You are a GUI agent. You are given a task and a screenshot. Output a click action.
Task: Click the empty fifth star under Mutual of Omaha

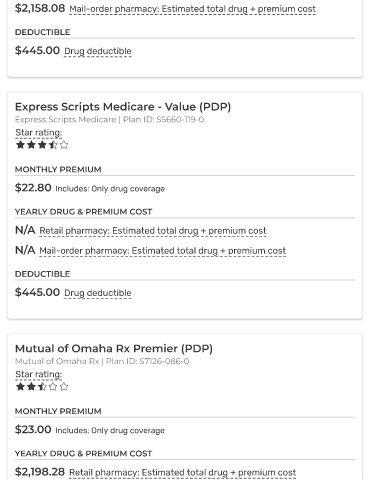tap(64, 387)
